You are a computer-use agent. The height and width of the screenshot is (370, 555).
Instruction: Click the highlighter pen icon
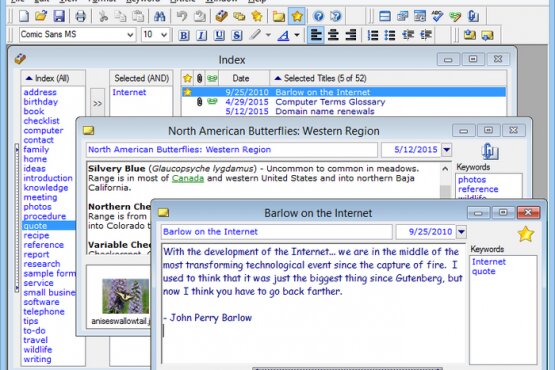pyautogui.click(x=255, y=35)
